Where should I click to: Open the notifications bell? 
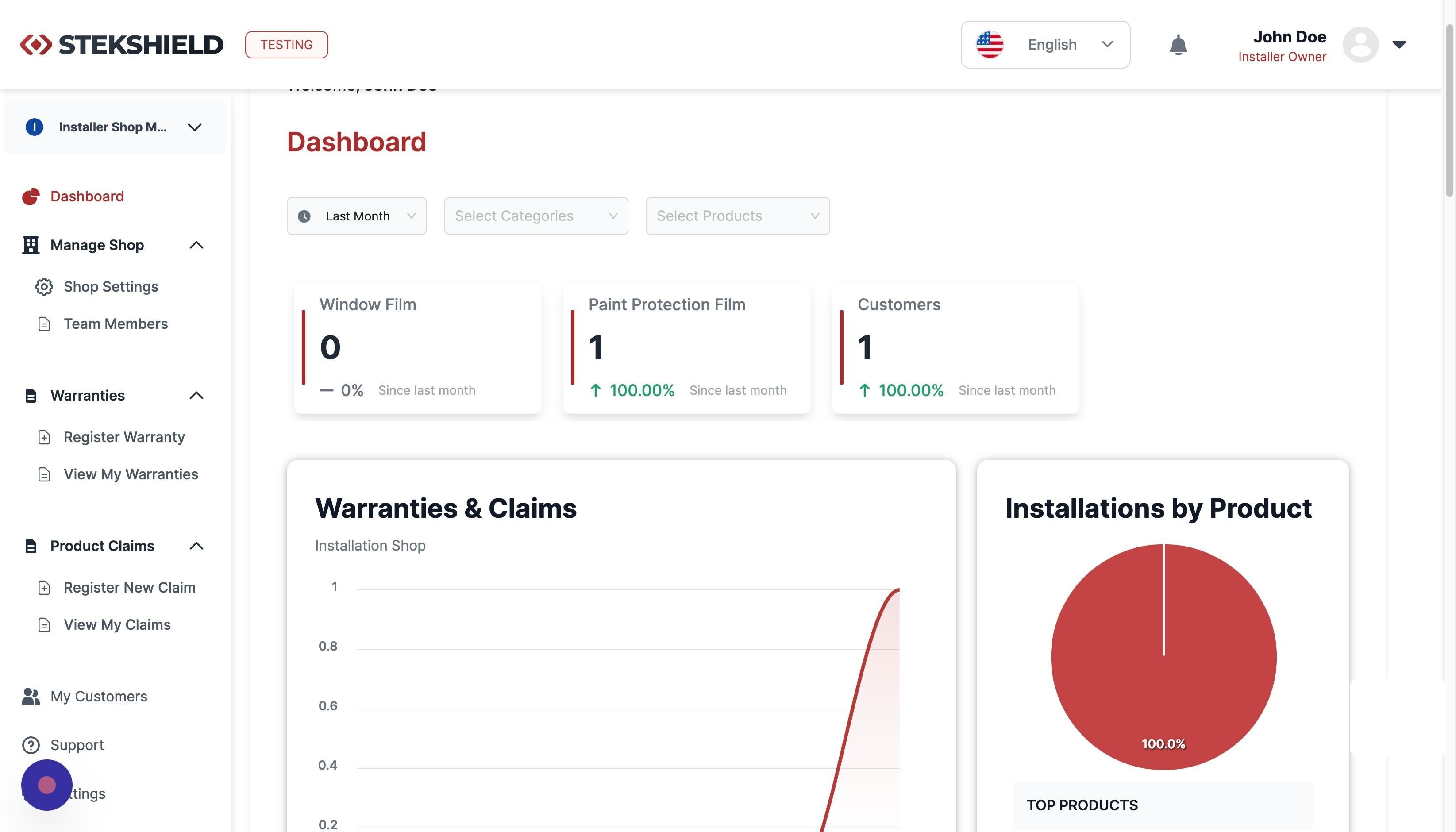click(x=1178, y=45)
